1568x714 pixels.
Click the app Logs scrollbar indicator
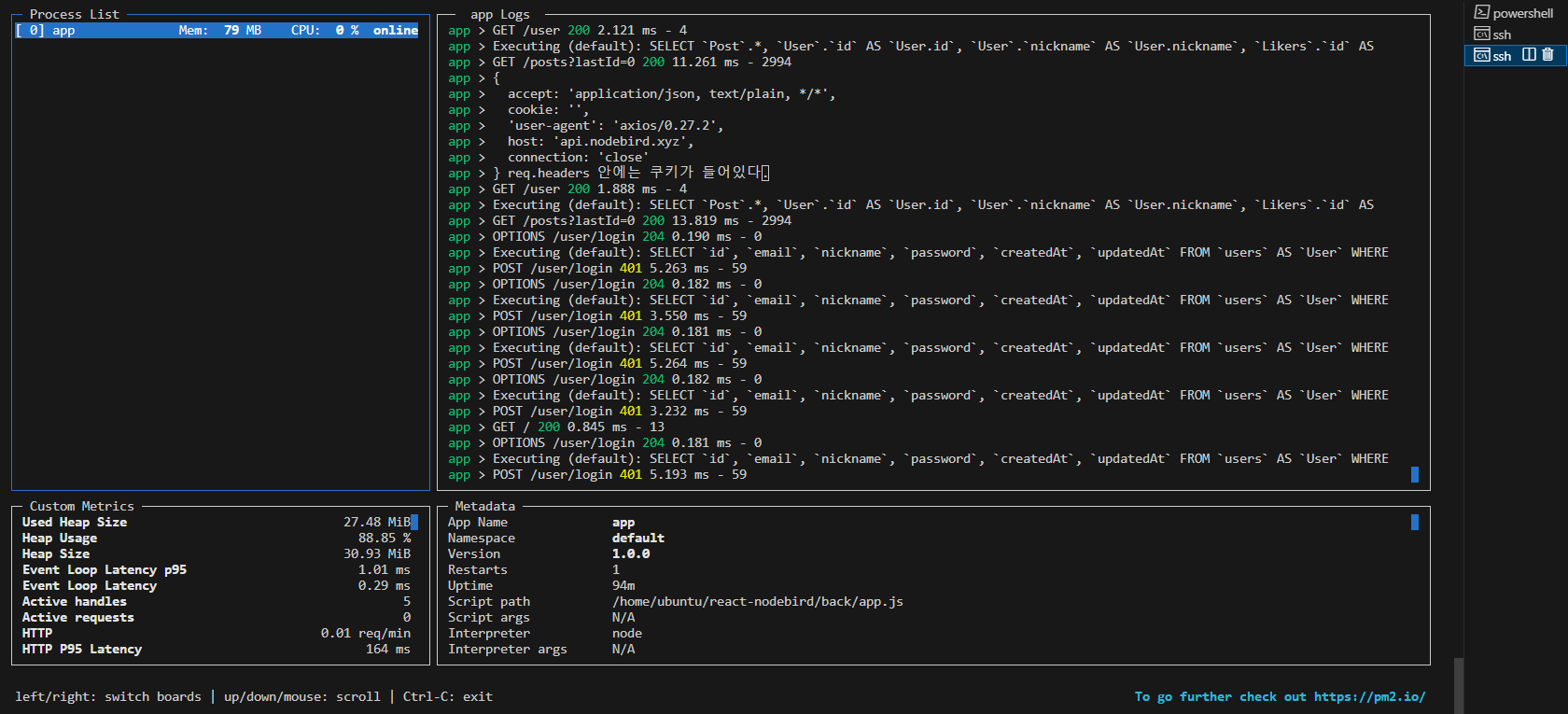pyautogui.click(x=1415, y=474)
